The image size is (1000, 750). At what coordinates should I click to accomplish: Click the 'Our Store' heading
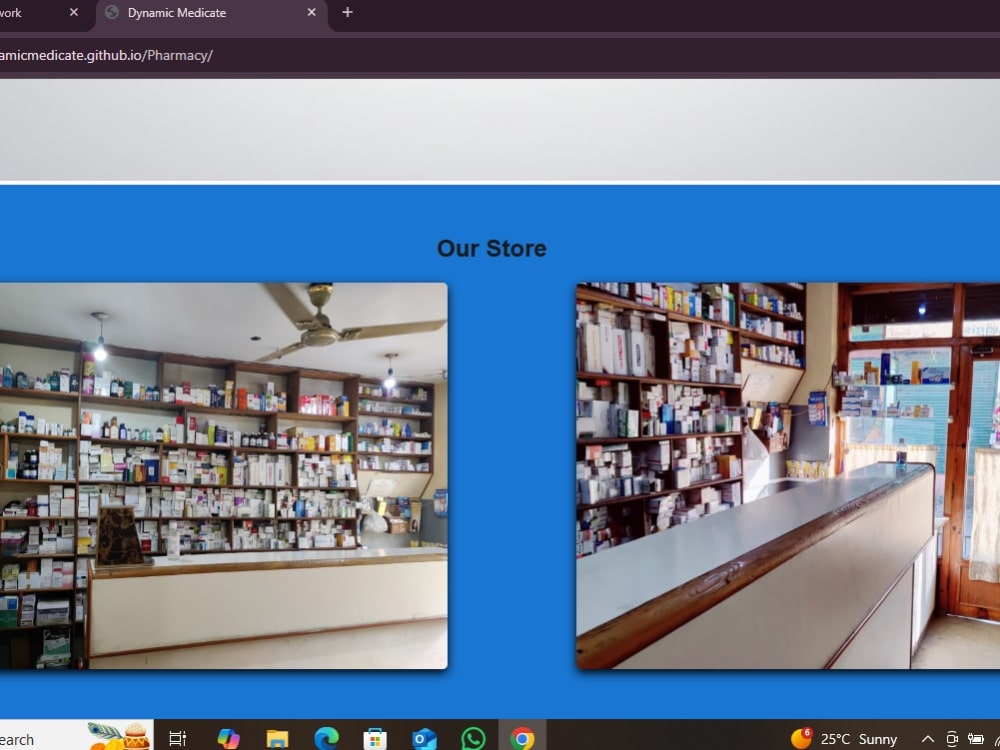492,249
